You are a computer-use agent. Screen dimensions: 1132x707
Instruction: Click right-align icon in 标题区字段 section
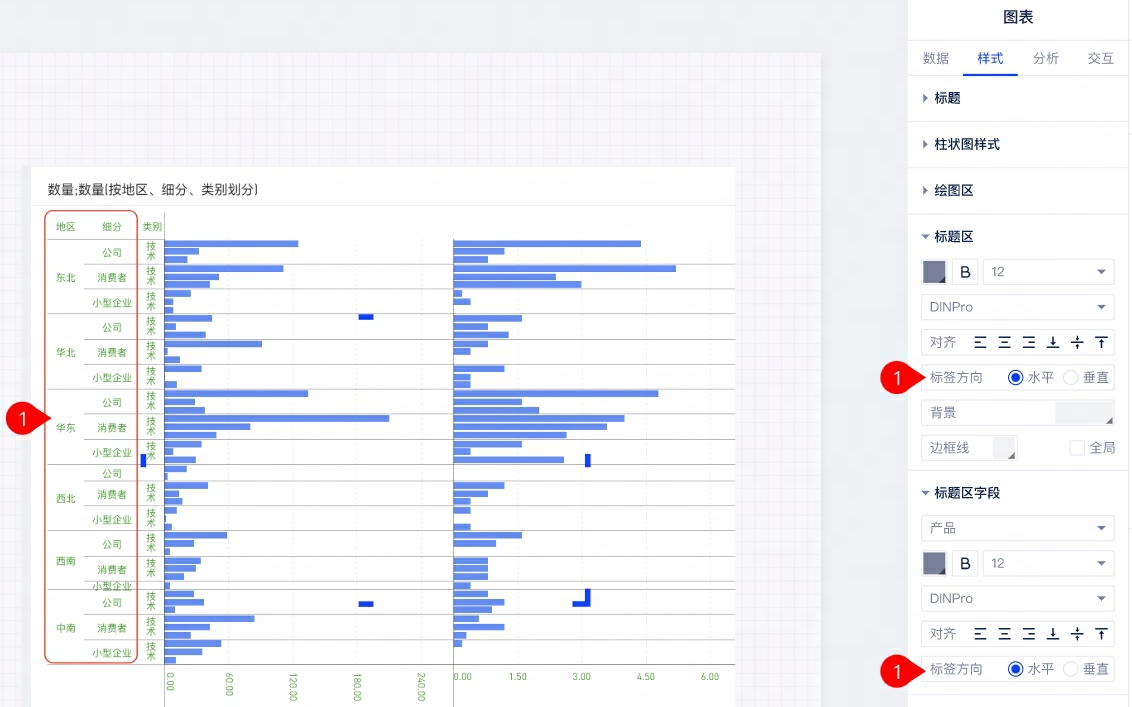pyautogui.click(x=1028, y=633)
